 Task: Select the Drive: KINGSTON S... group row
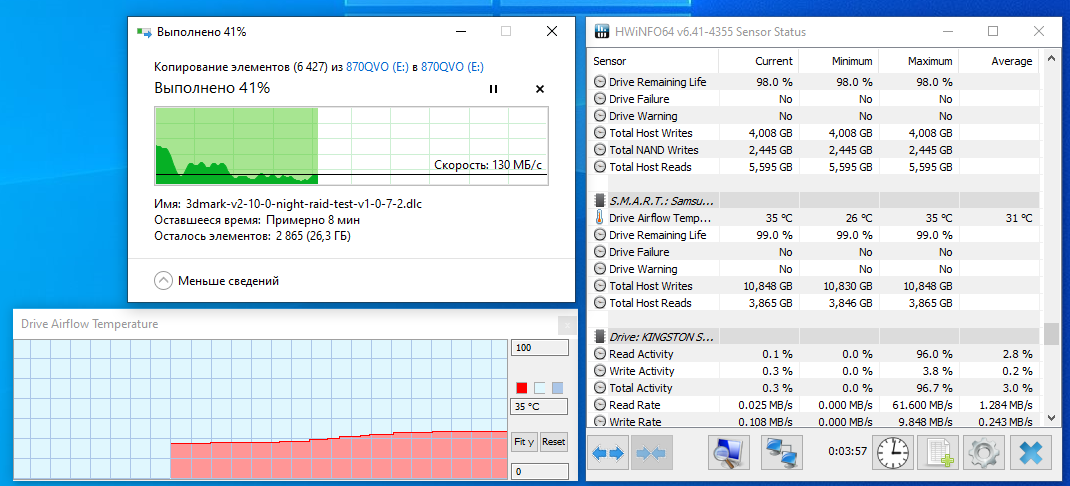(x=814, y=337)
